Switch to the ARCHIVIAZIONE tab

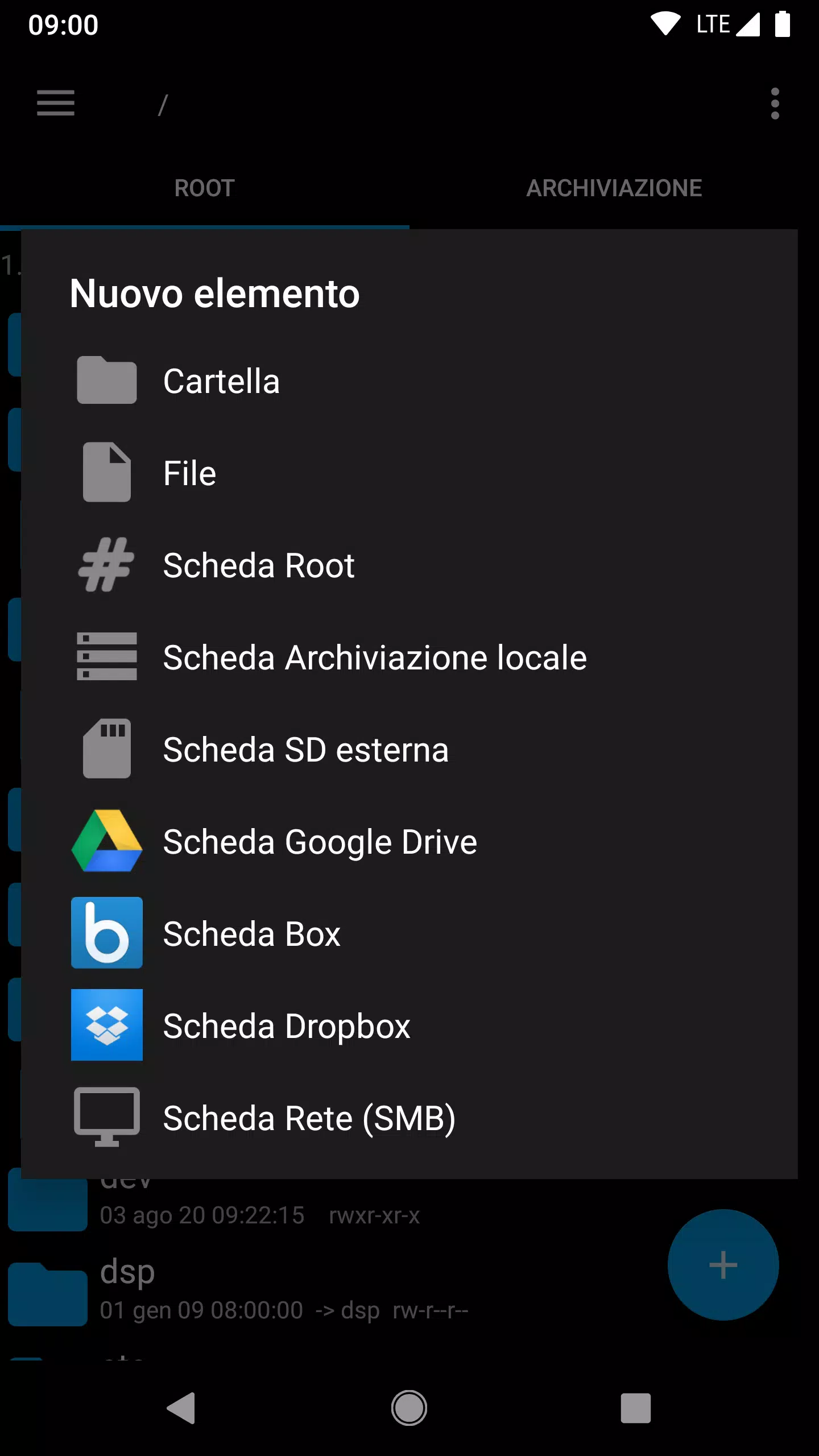pyautogui.click(x=614, y=188)
